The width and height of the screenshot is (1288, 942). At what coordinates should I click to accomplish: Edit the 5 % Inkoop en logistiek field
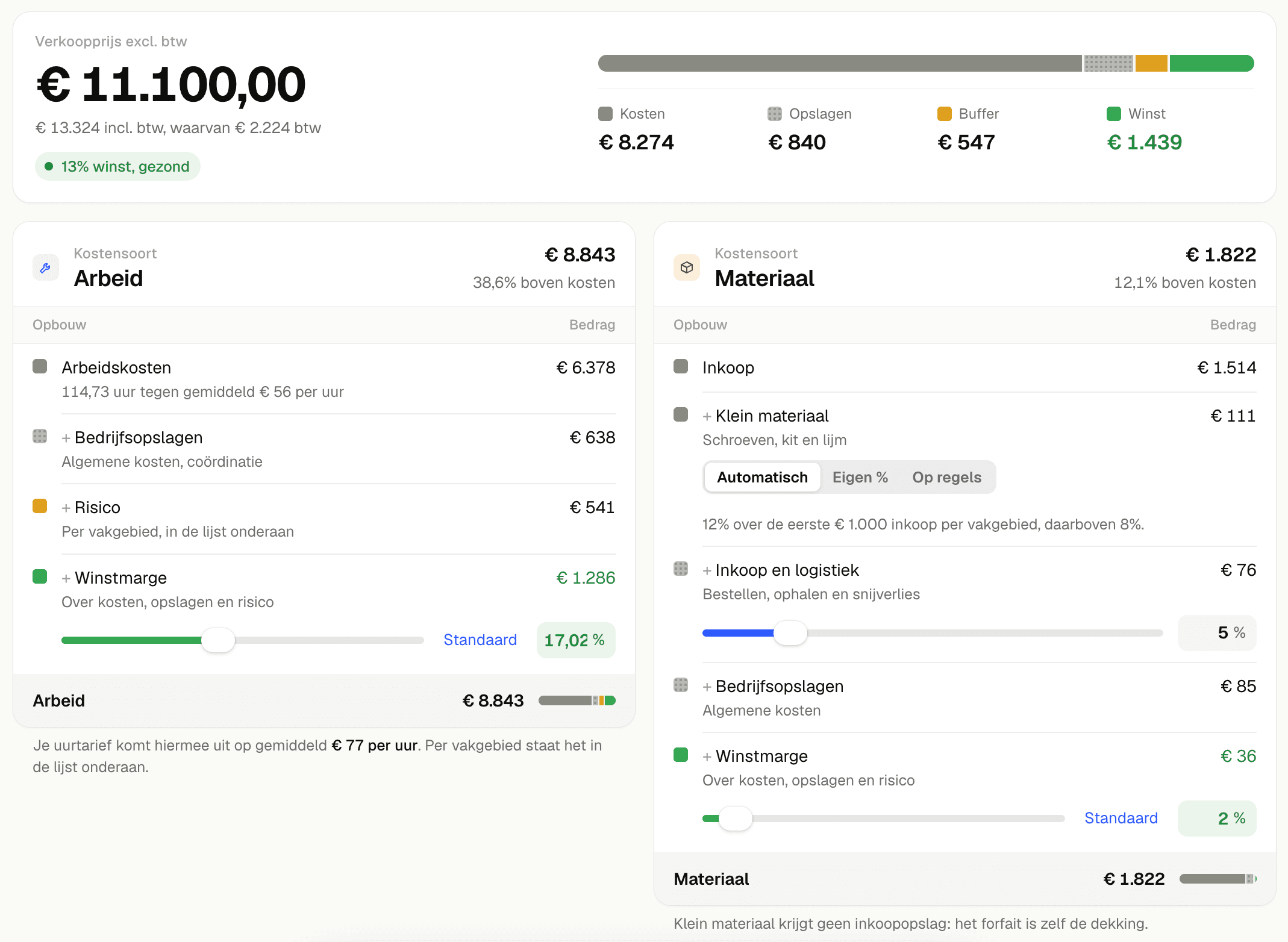(1217, 633)
